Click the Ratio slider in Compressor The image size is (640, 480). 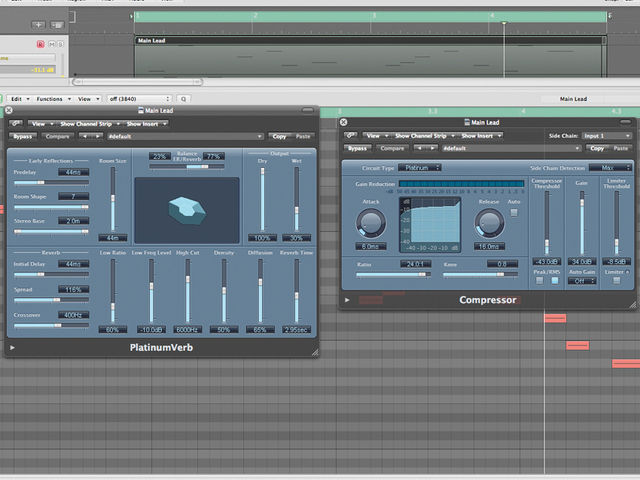tap(393, 275)
